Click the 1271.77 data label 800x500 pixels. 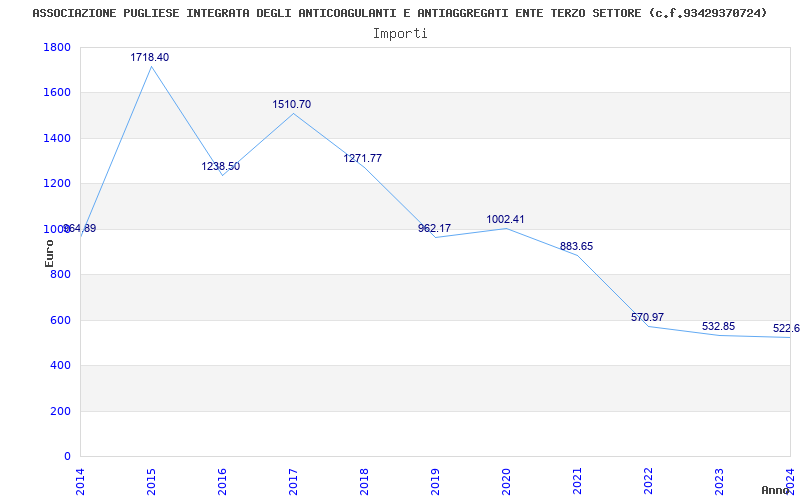point(362,158)
